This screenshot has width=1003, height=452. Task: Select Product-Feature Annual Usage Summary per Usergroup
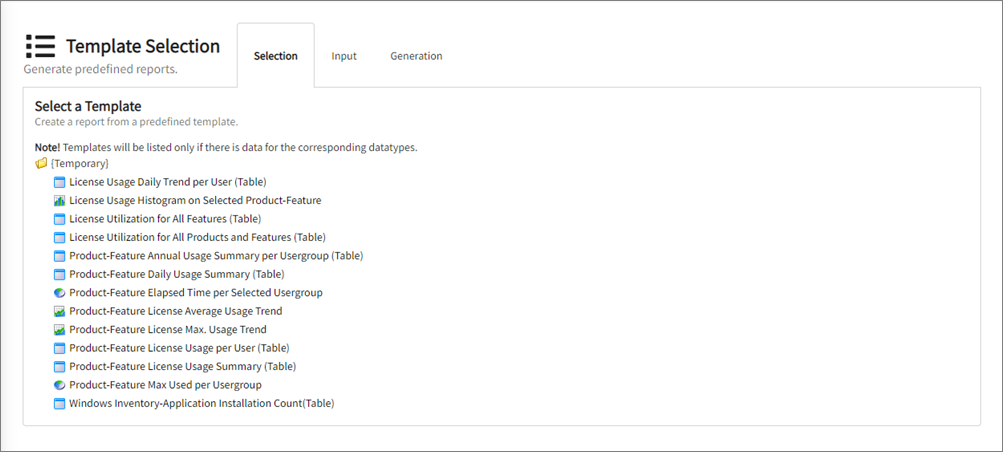tap(215, 256)
